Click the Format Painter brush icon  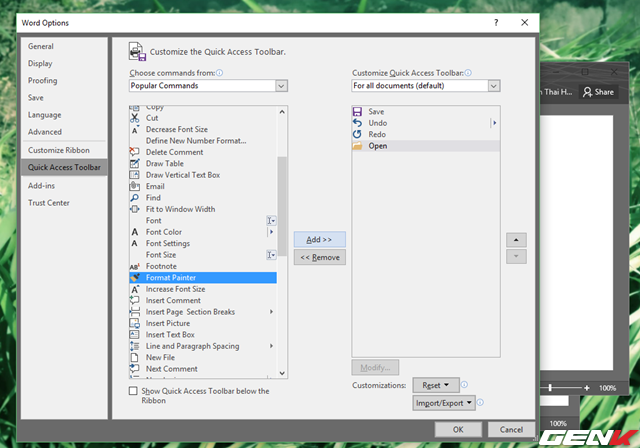tap(135, 278)
